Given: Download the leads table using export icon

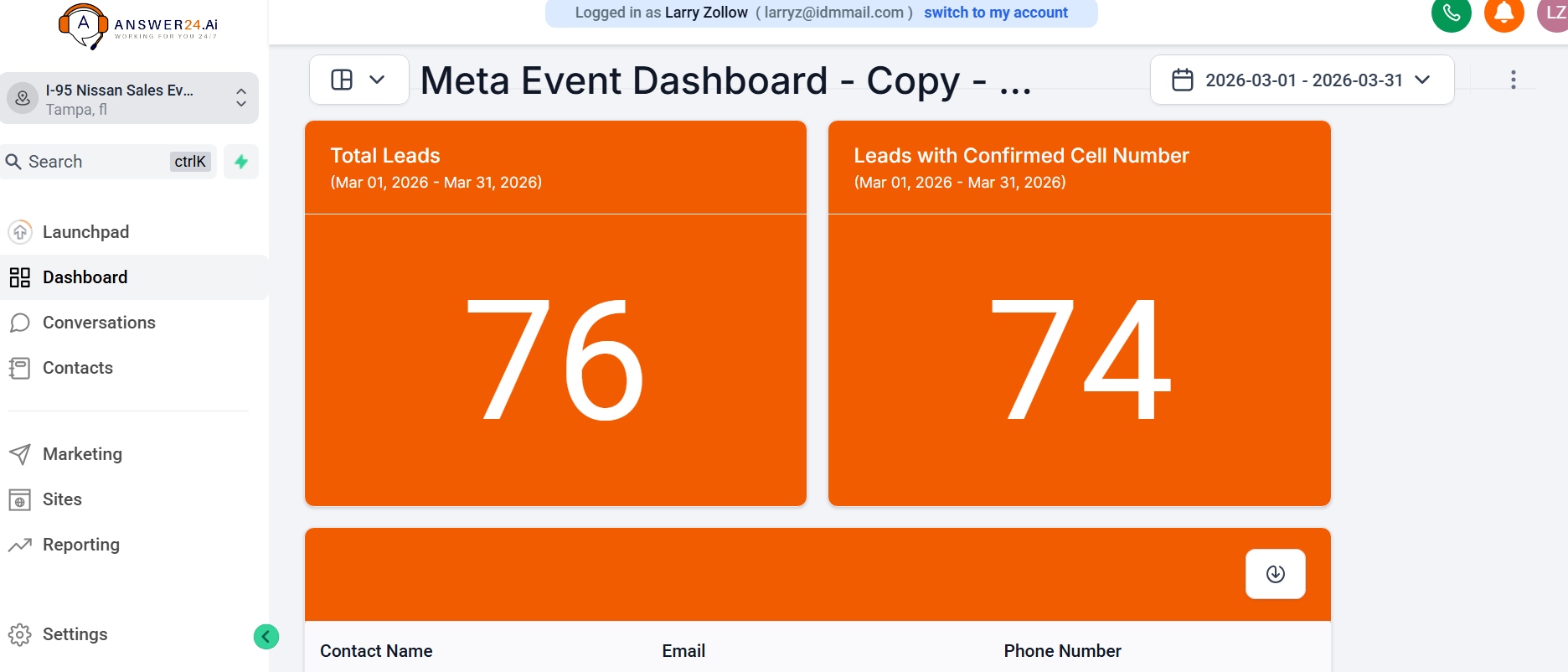Looking at the screenshot, I should pyautogui.click(x=1275, y=574).
